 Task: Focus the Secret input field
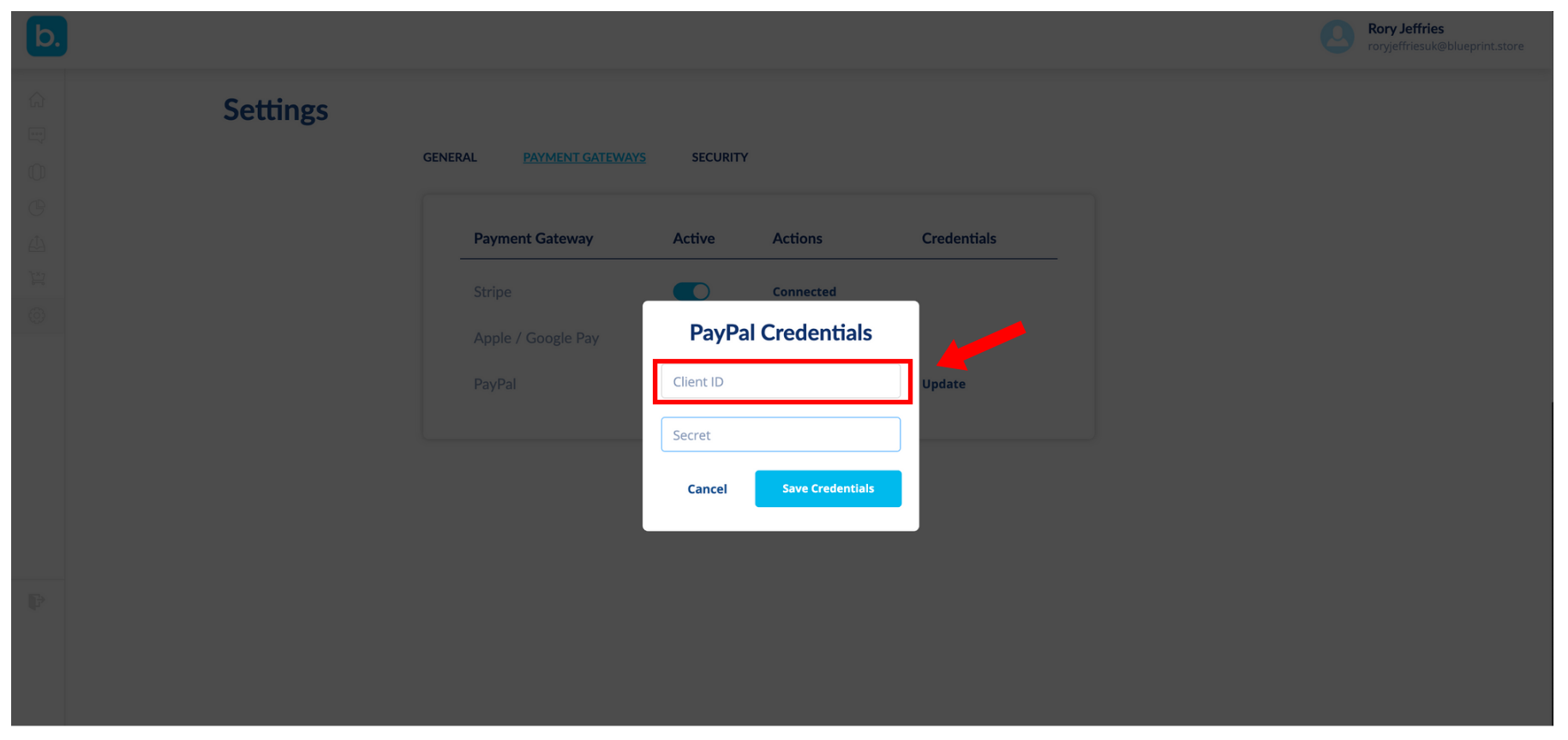coord(781,435)
